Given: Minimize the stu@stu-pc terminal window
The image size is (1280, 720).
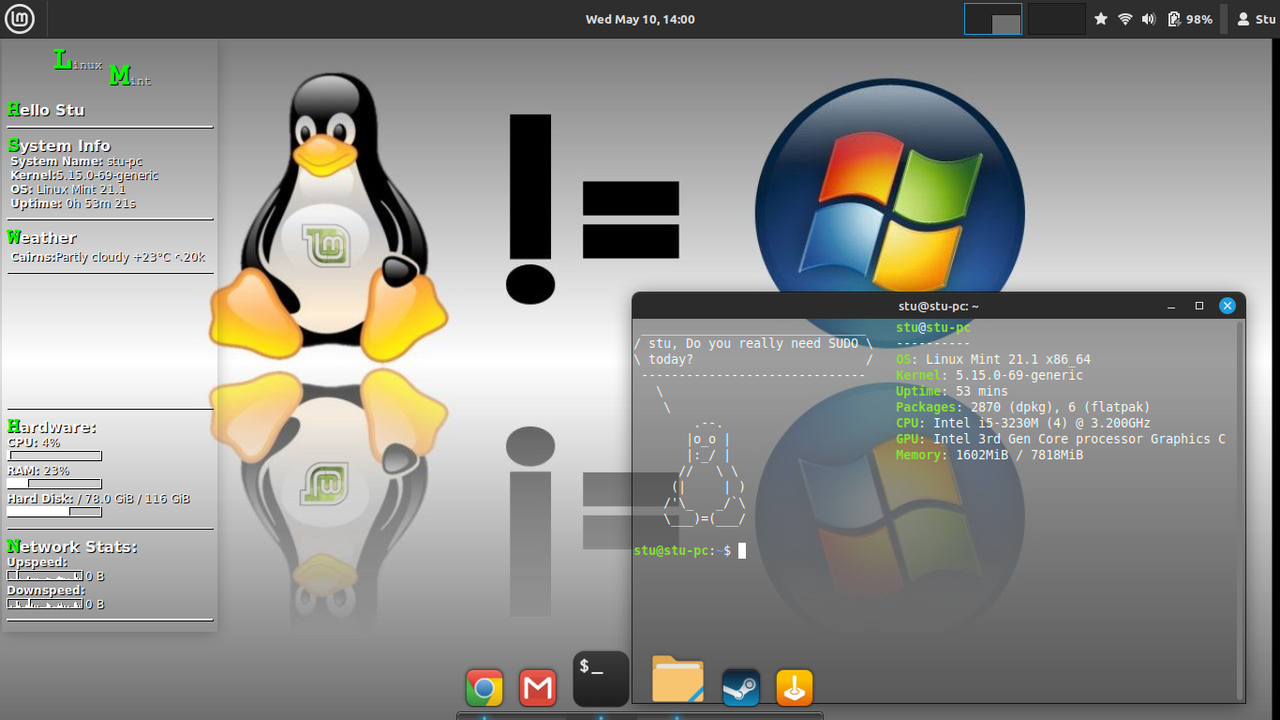Looking at the screenshot, I should tap(1171, 306).
